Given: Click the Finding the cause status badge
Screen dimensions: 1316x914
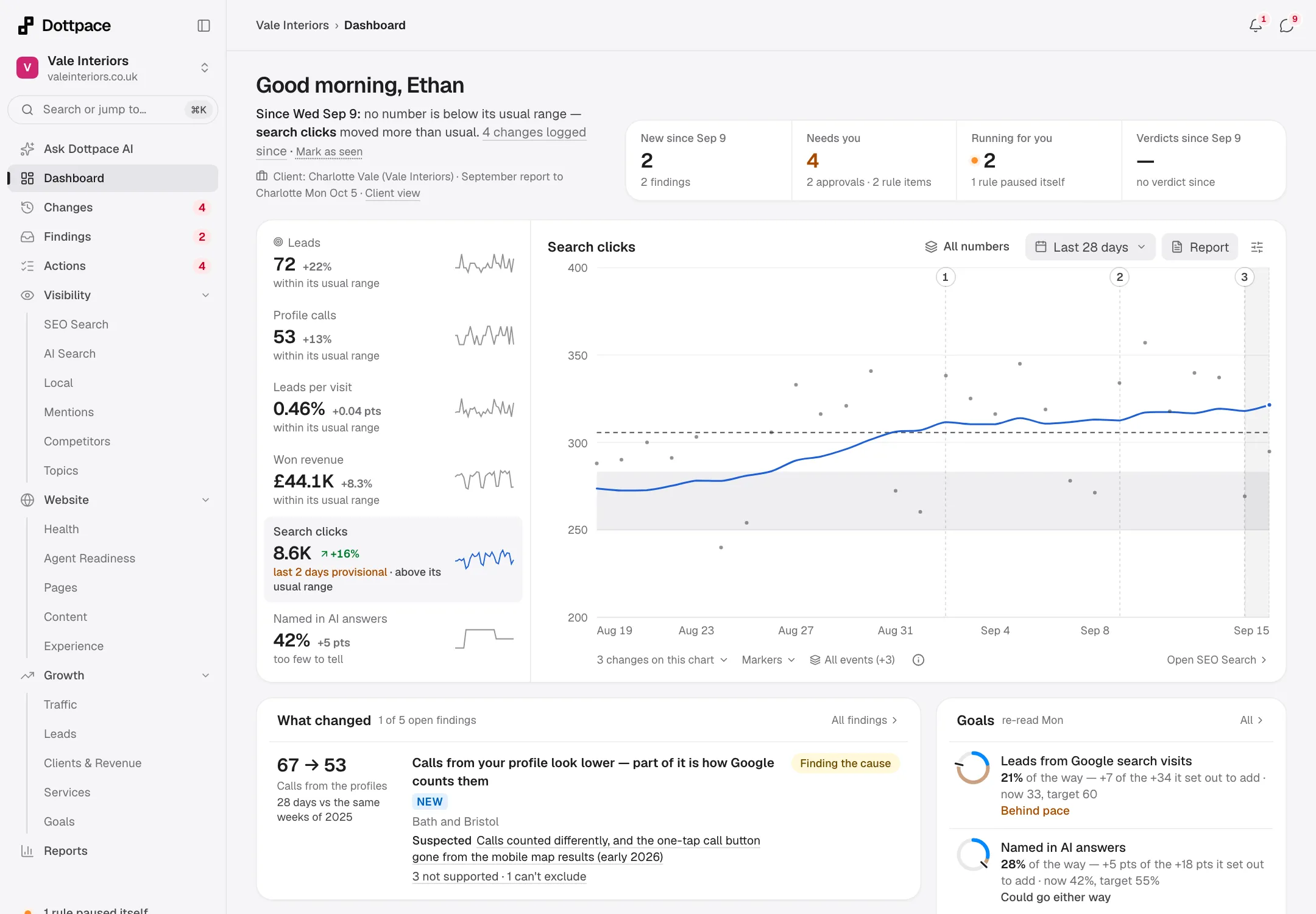Looking at the screenshot, I should coord(845,763).
